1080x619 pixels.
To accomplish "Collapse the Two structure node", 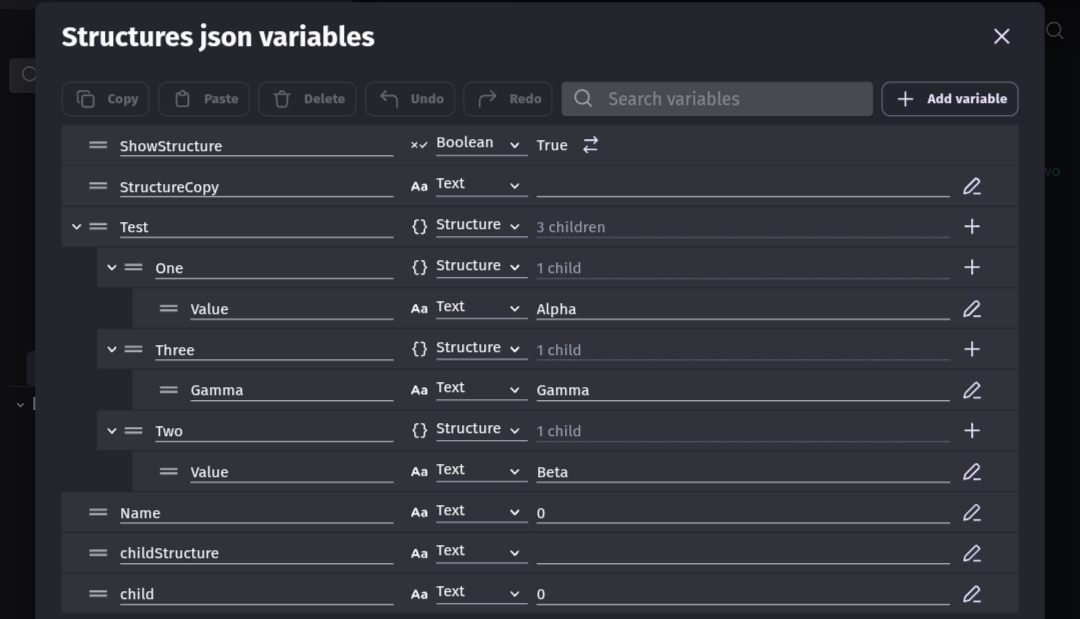I will 112,431.
